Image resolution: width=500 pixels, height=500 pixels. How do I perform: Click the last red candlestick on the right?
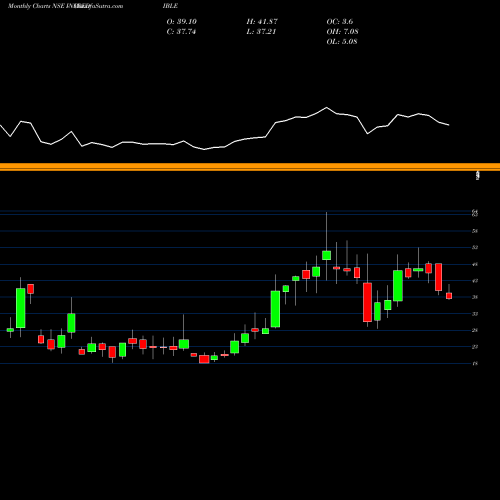[449, 296]
